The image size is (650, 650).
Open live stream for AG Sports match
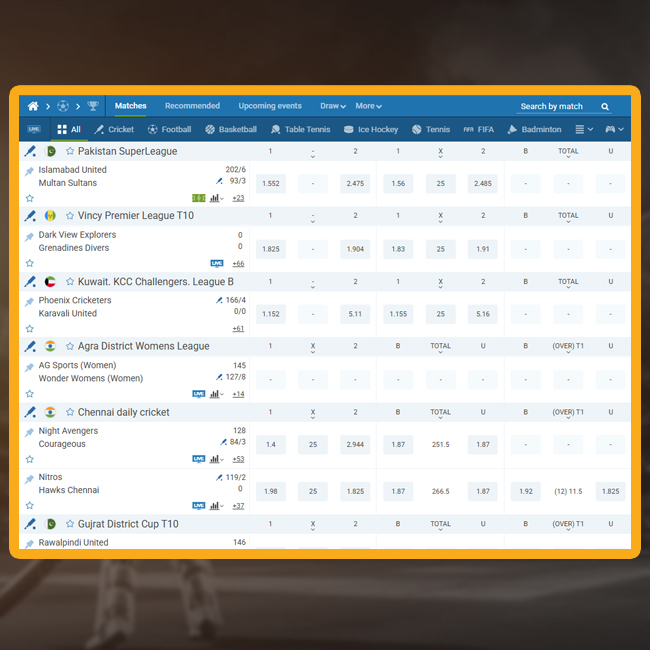pos(199,394)
